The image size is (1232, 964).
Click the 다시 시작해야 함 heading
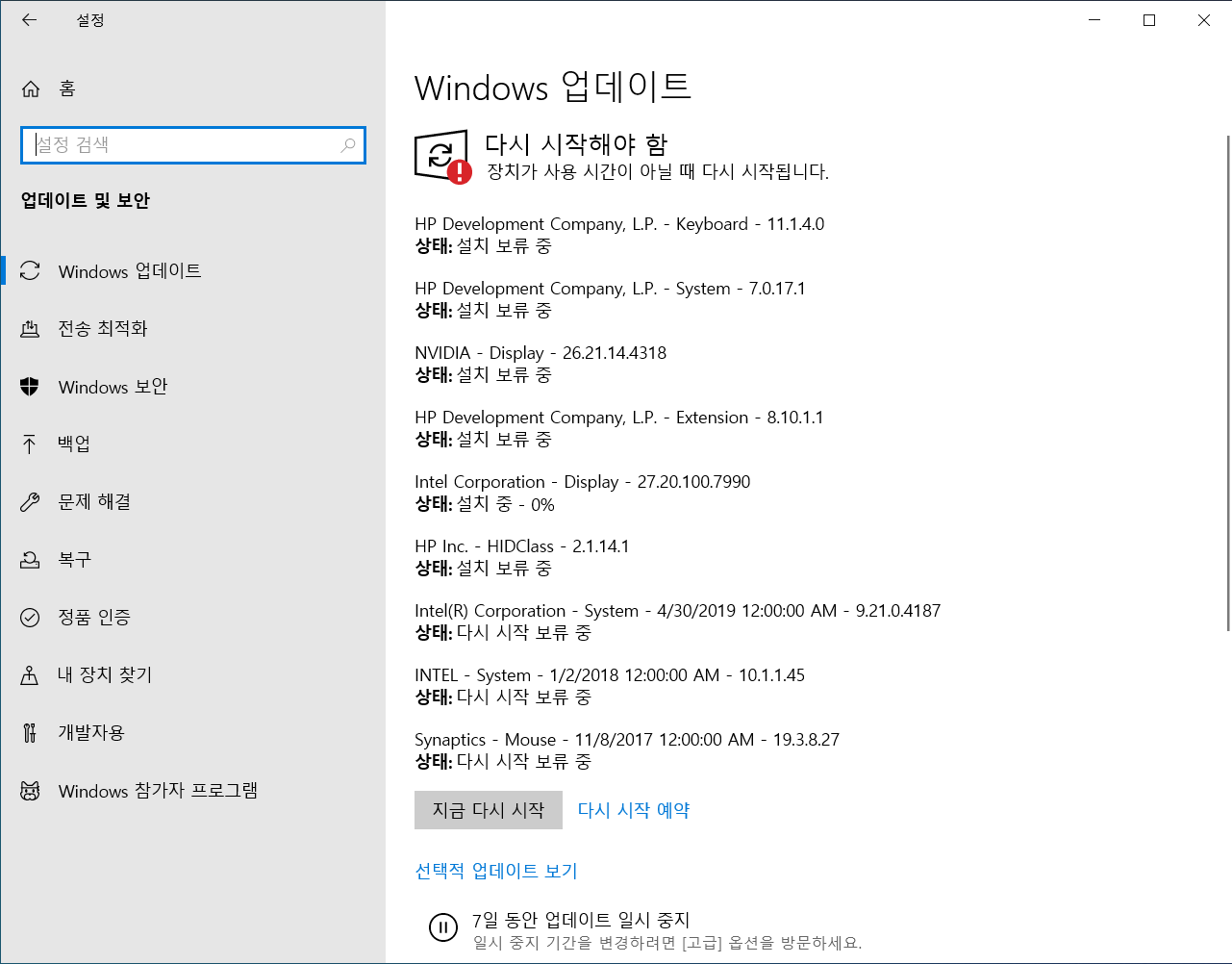click(x=576, y=144)
